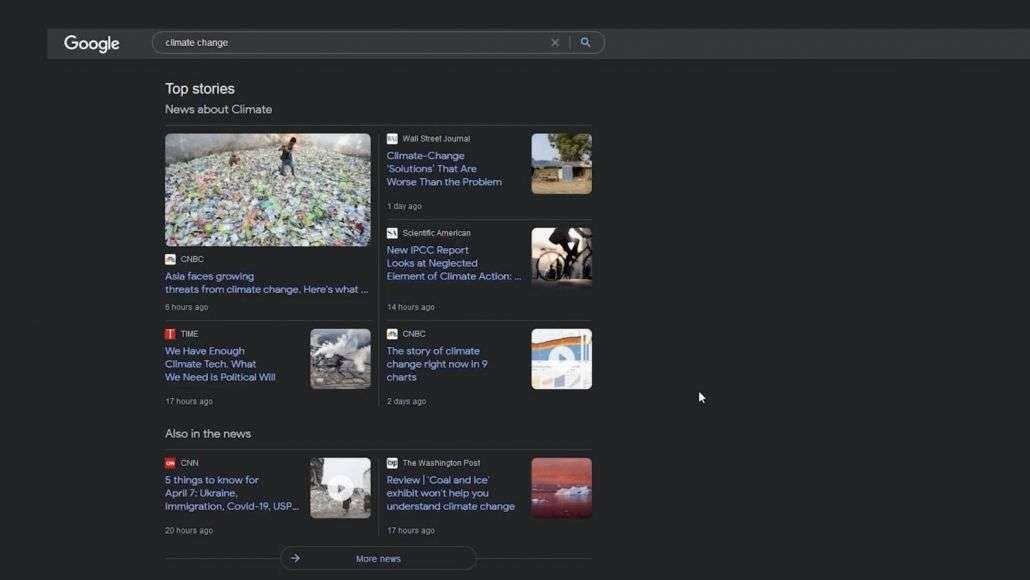
Task: Click the '1 day ago' timestamp
Action: (x=405, y=206)
